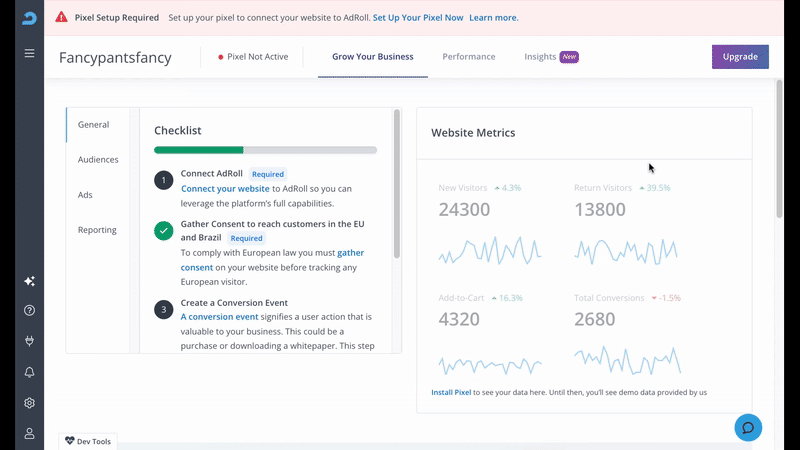This screenshot has width=800, height=450.
Task: Switch to Grow Your Business tab
Action: (372, 57)
